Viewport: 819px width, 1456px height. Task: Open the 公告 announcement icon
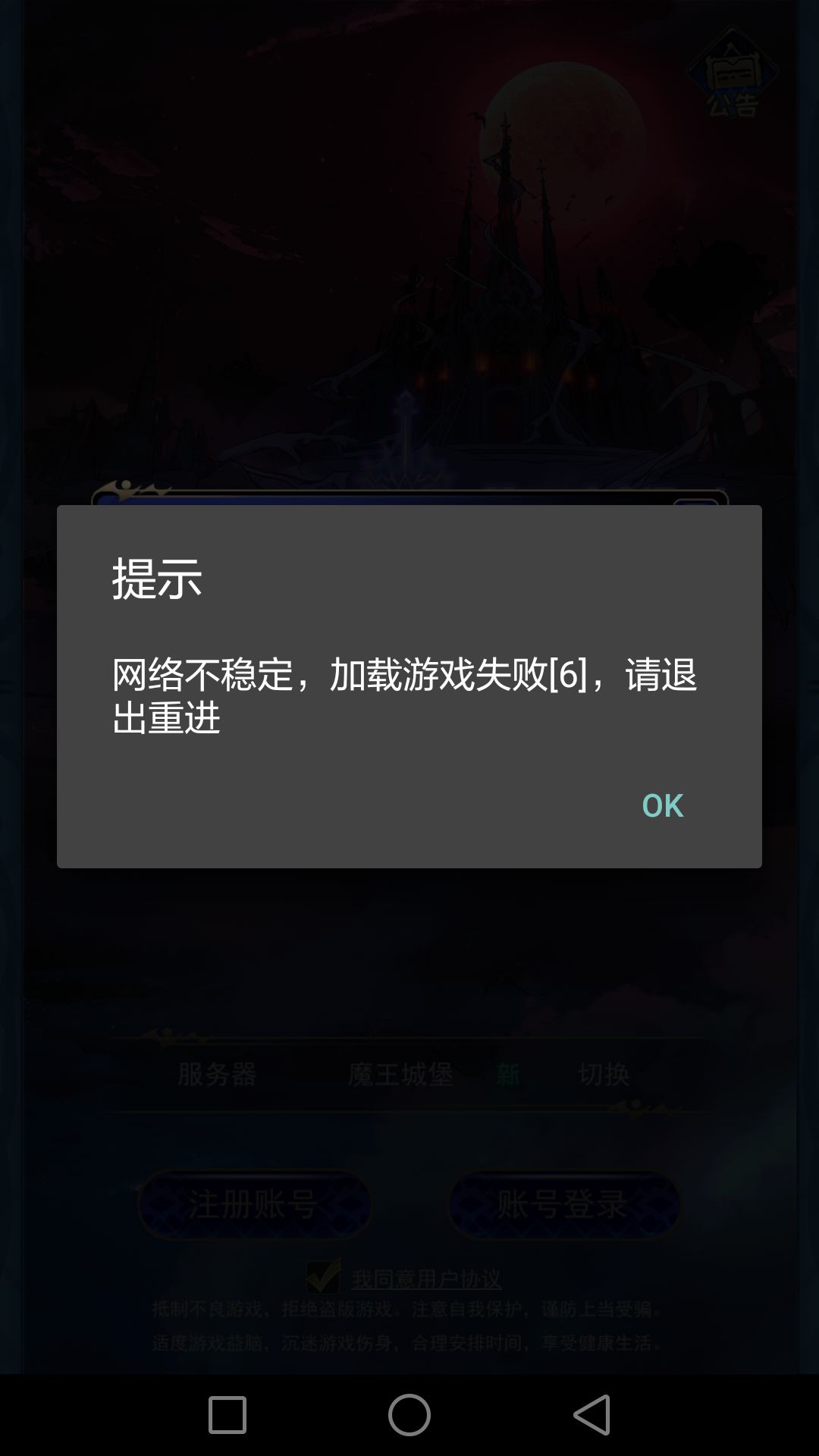[x=732, y=73]
